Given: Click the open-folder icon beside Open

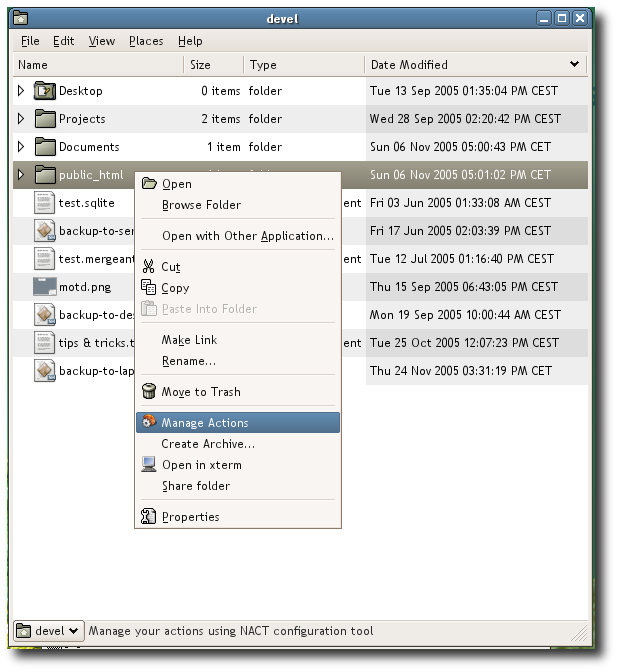Looking at the screenshot, I should [x=149, y=183].
